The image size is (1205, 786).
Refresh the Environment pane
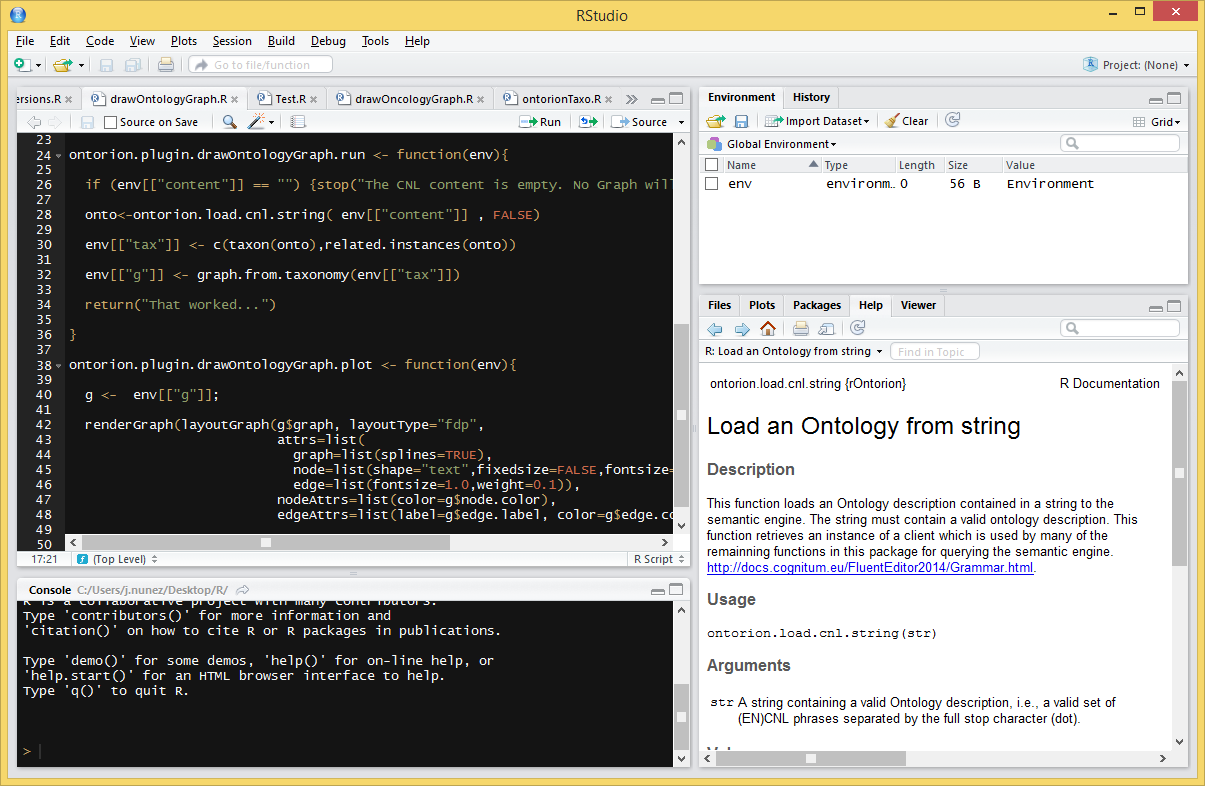click(x=952, y=120)
